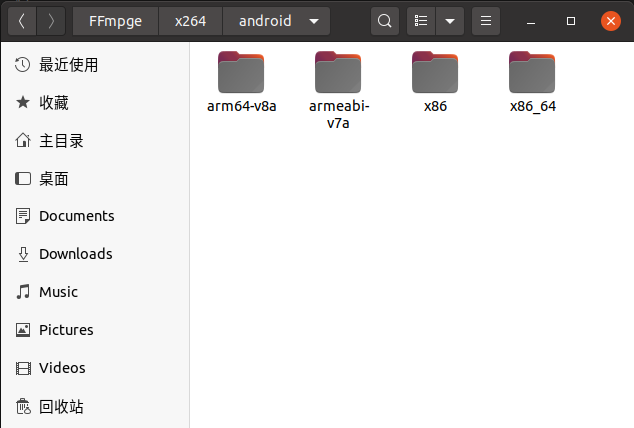
Task: Navigate to x264 in path bar
Action: point(190,20)
